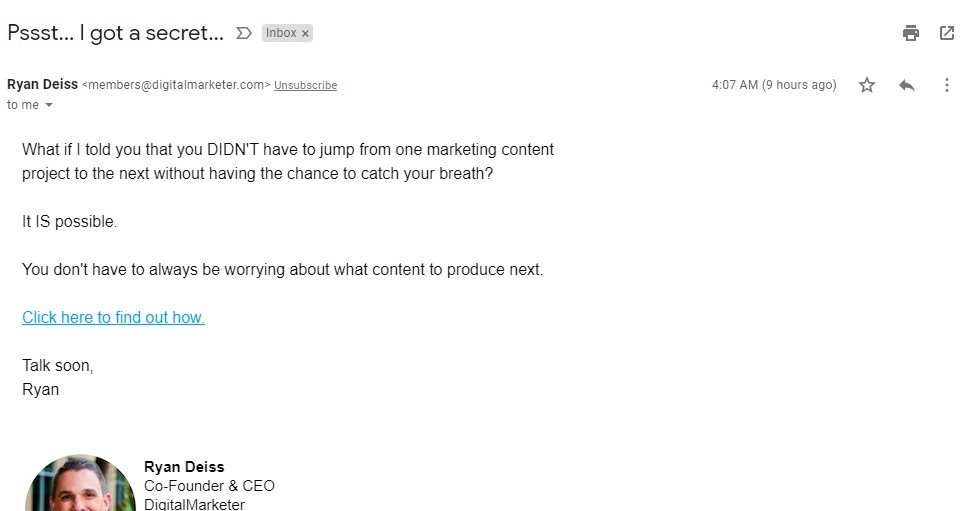Image resolution: width=975 pixels, height=511 pixels.
Task: Toggle the importance marker beside the subject
Action: tap(243, 33)
